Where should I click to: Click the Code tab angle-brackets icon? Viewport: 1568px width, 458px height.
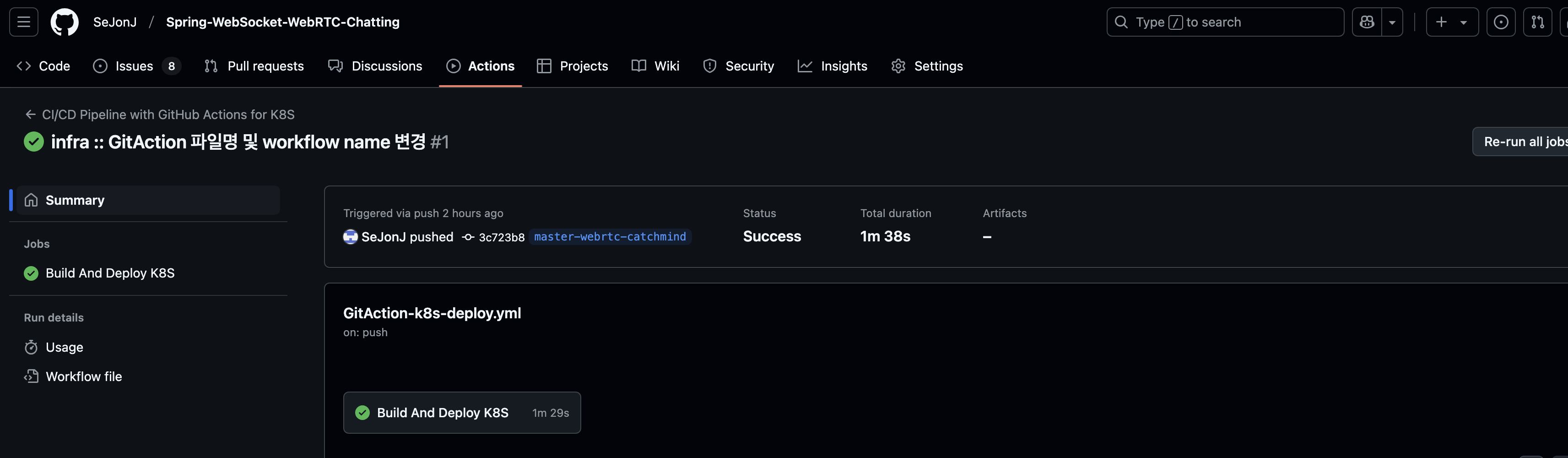pos(24,66)
